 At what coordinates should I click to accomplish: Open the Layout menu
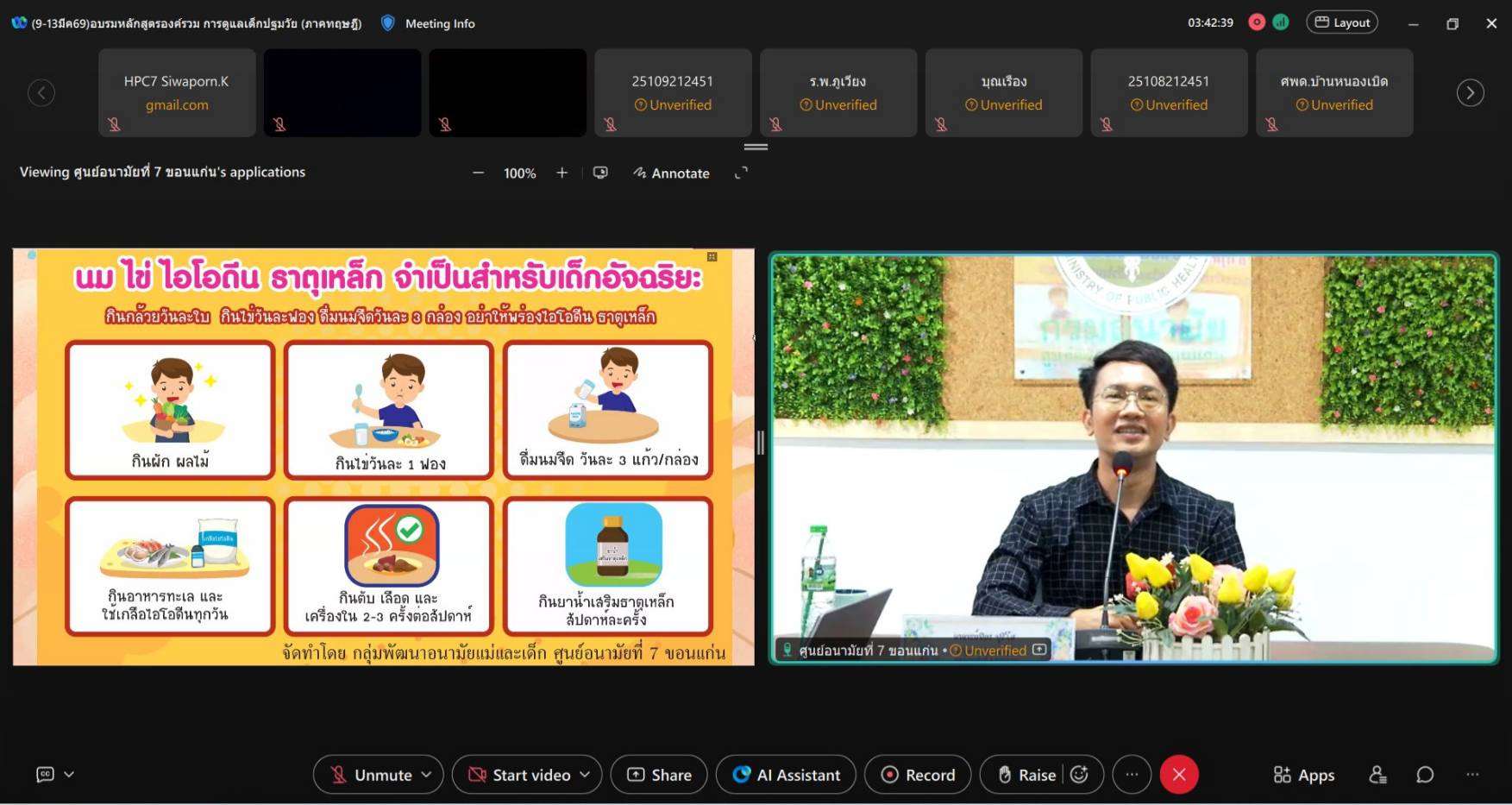(x=1342, y=22)
